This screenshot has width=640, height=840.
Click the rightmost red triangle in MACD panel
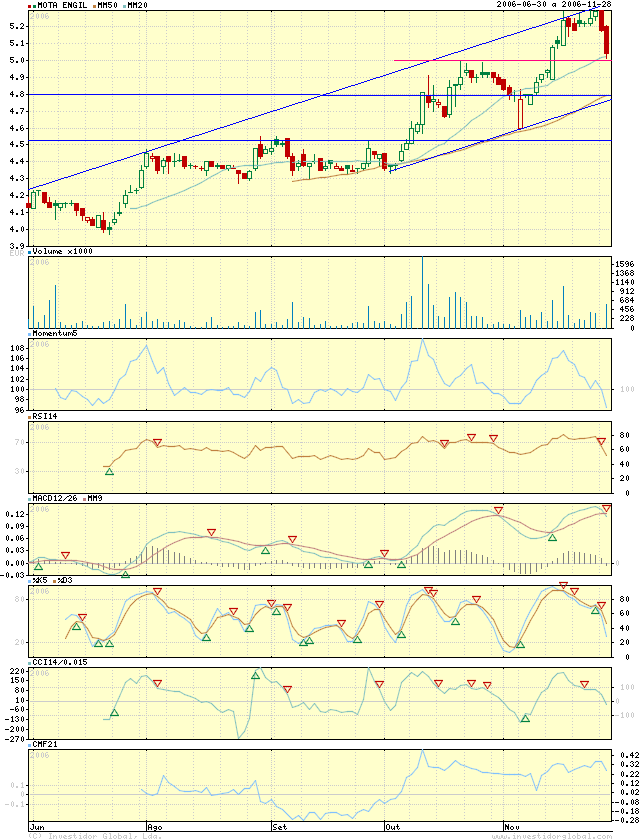point(606,508)
